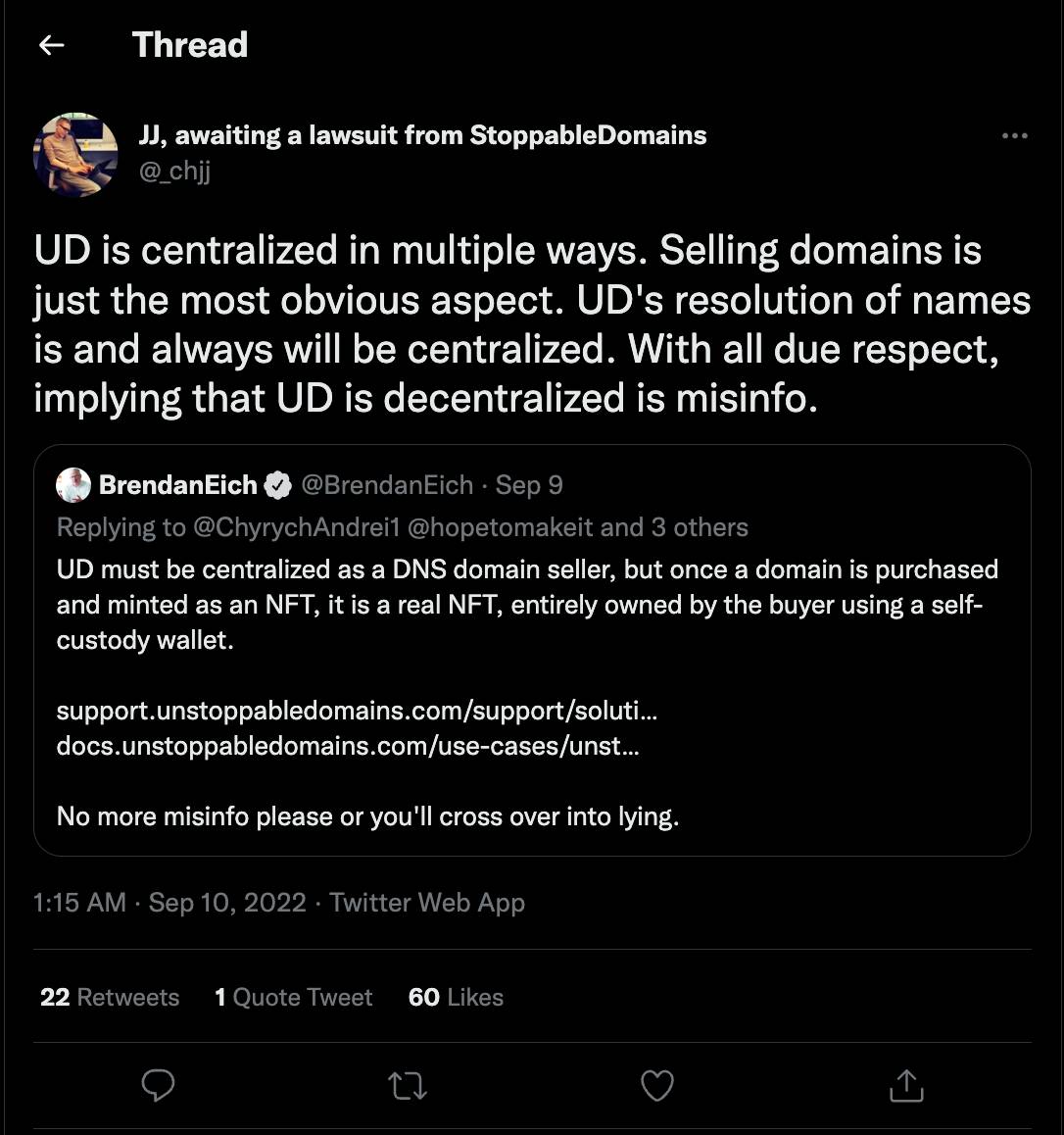Click the Sep 9 date on quoted tweet

tap(529, 485)
